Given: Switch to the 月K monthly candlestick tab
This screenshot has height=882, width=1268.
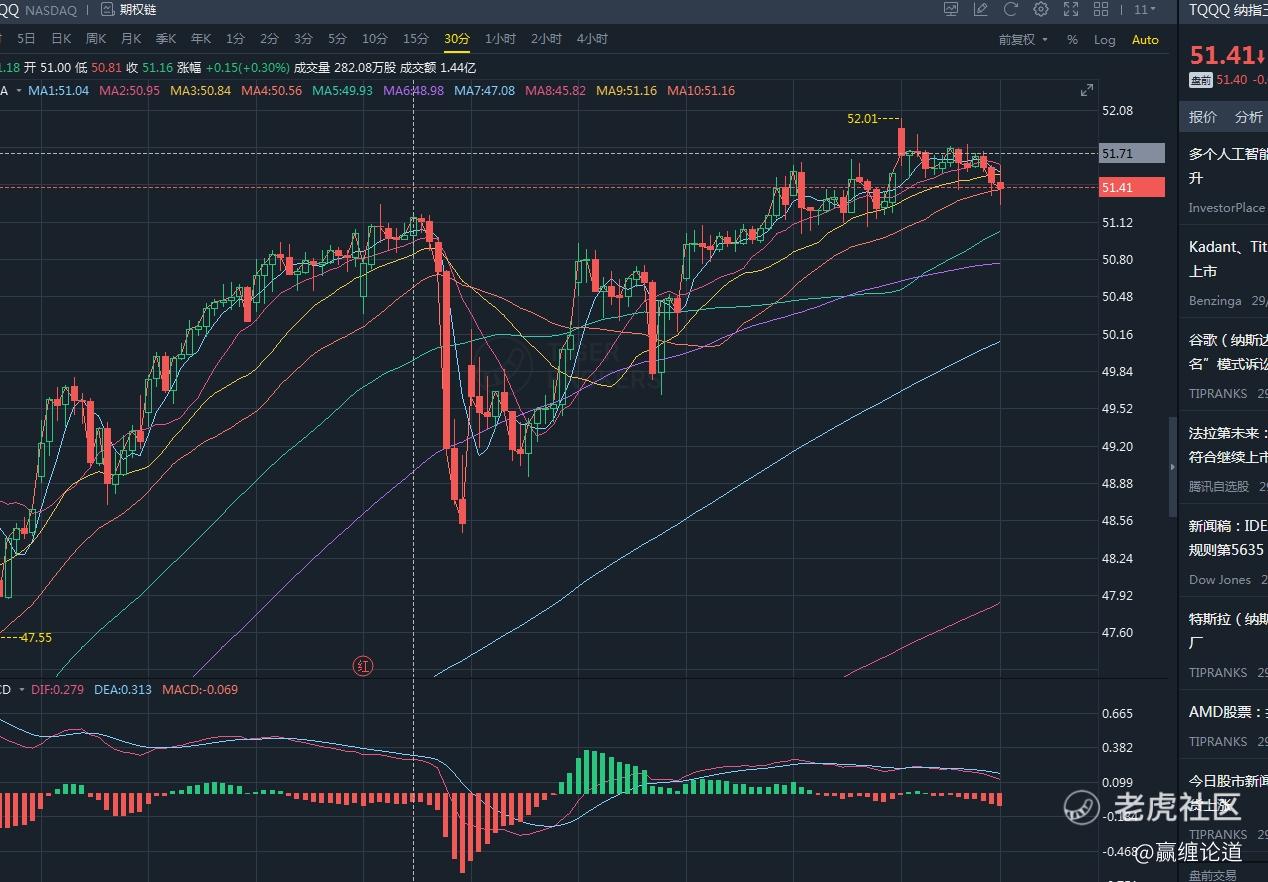Looking at the screenshot, I should tap(131, 39).
